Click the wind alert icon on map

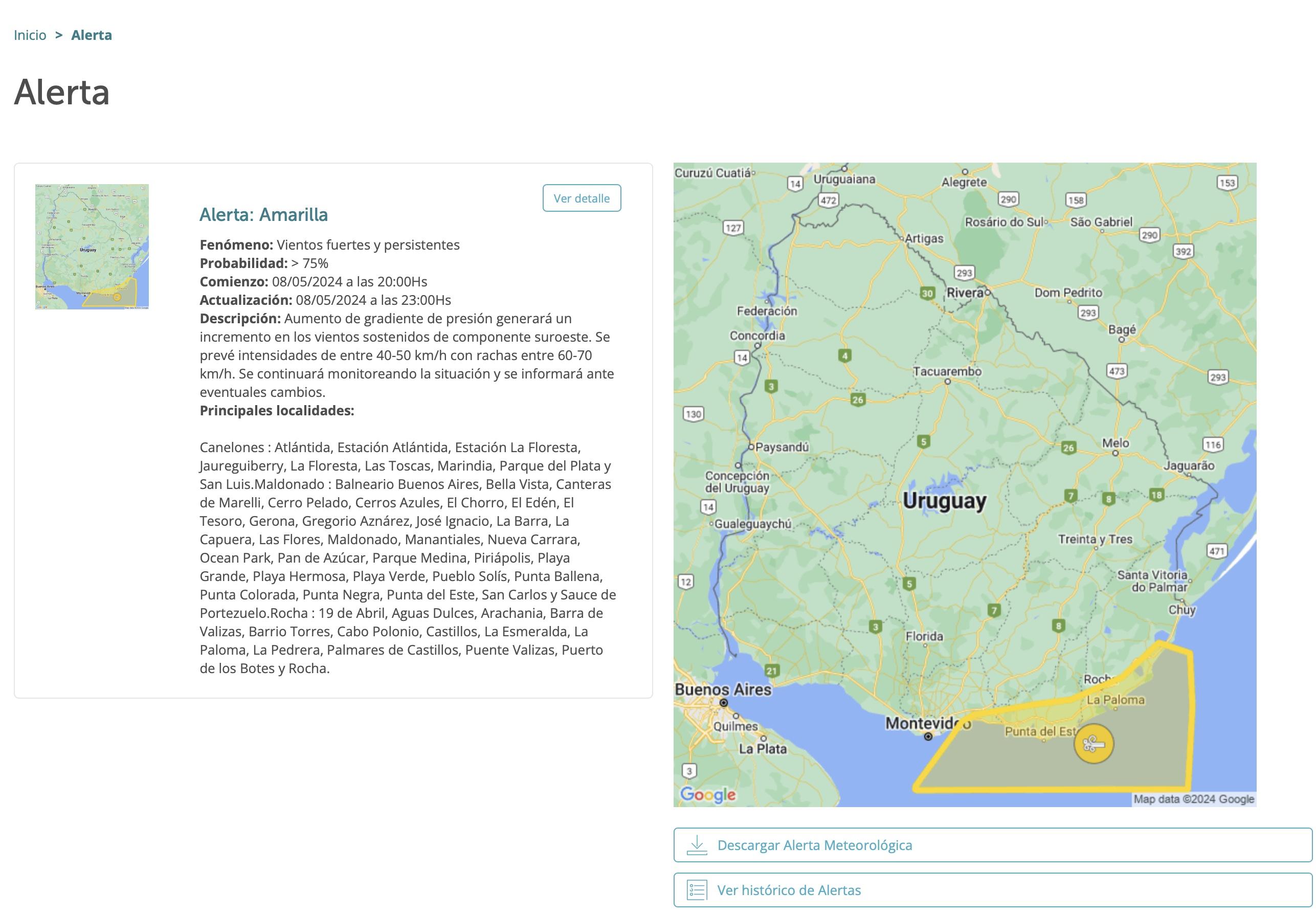pyautogui.click(x=1093, y=744)
